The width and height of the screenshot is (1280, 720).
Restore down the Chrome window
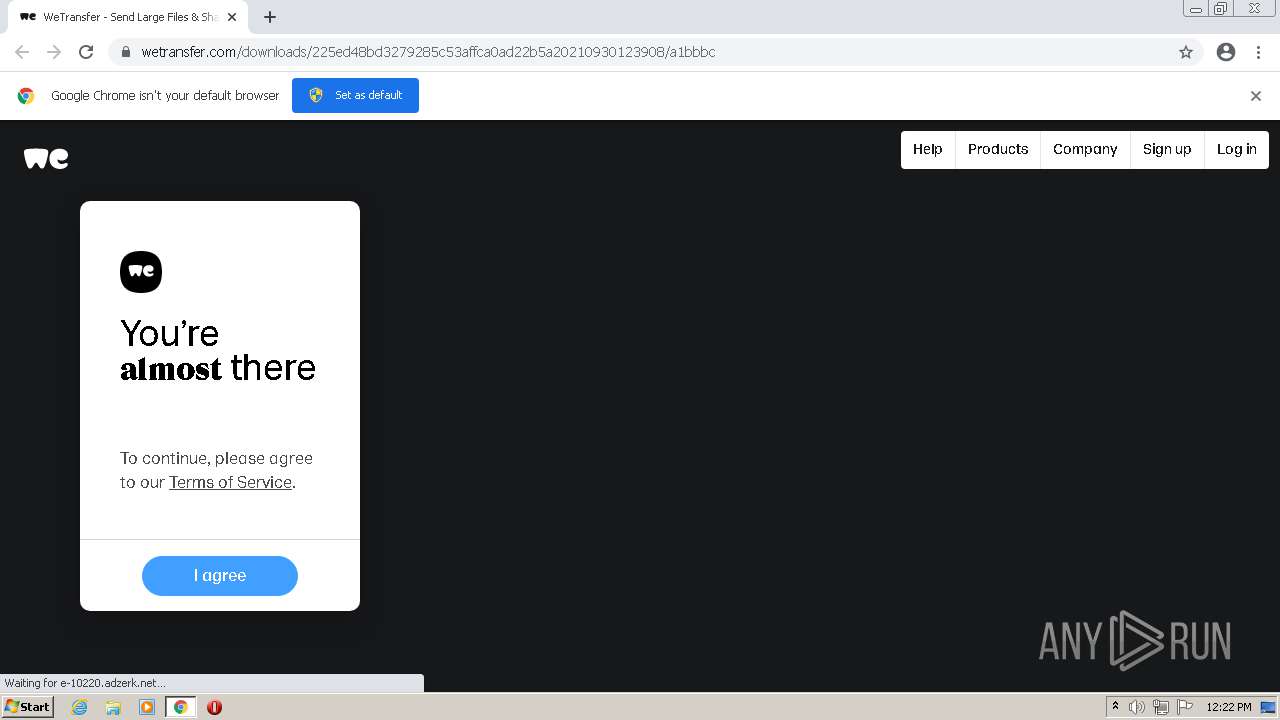pyautogui.click(x=1221, y=8)
